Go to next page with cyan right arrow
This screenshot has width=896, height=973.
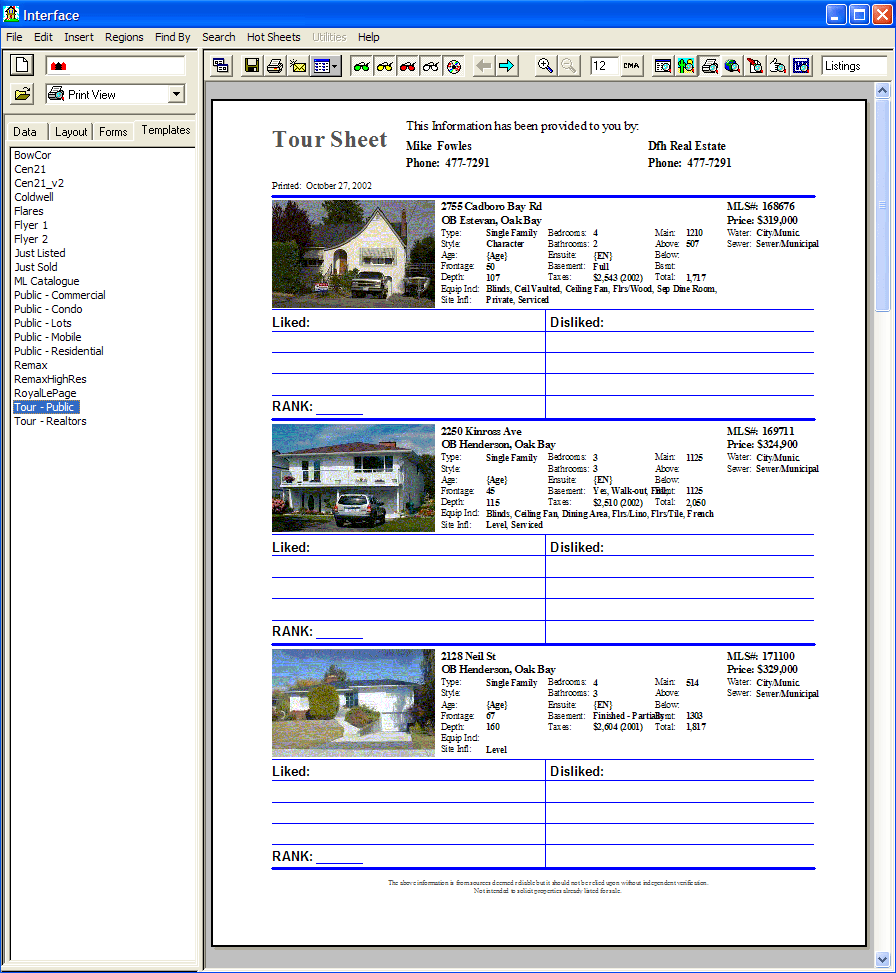click(507, 66)
